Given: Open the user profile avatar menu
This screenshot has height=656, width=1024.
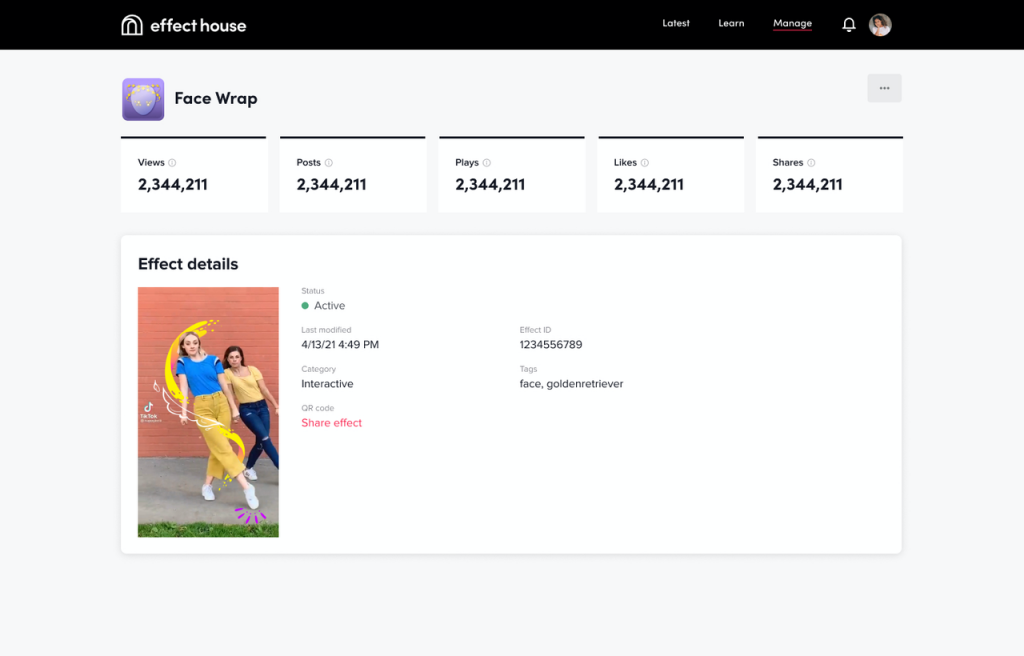Looking at the screenshot, I should (x=880, y=25).
